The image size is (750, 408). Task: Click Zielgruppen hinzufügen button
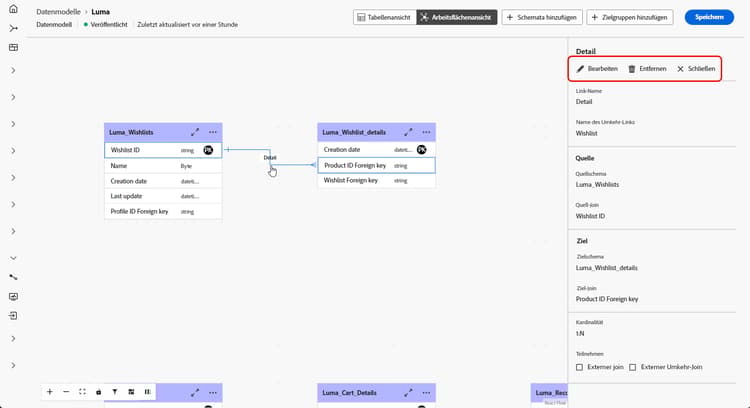tap(630, 17)
